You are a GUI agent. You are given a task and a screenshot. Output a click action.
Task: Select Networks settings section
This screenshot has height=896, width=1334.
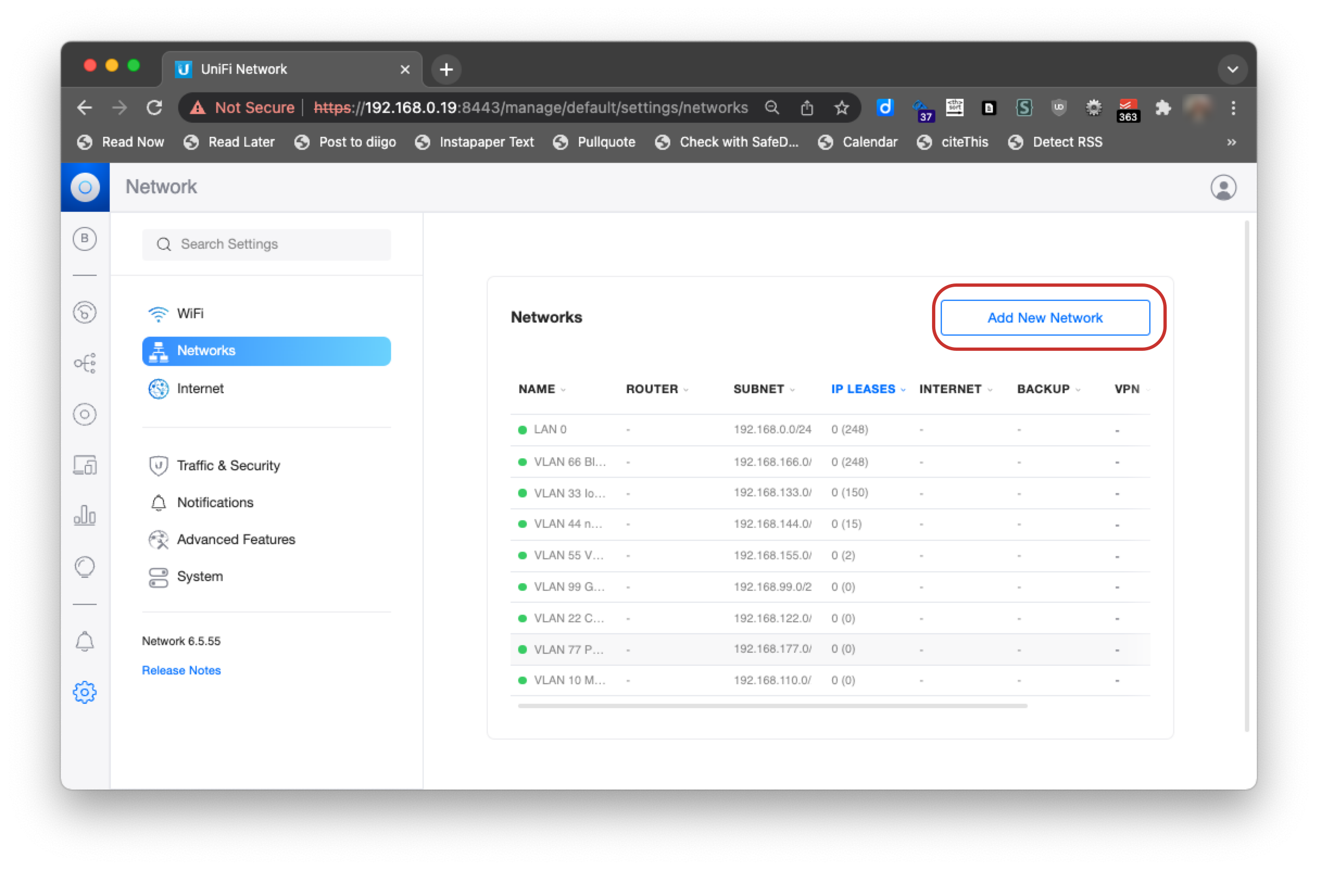click(x=266, y=351)
